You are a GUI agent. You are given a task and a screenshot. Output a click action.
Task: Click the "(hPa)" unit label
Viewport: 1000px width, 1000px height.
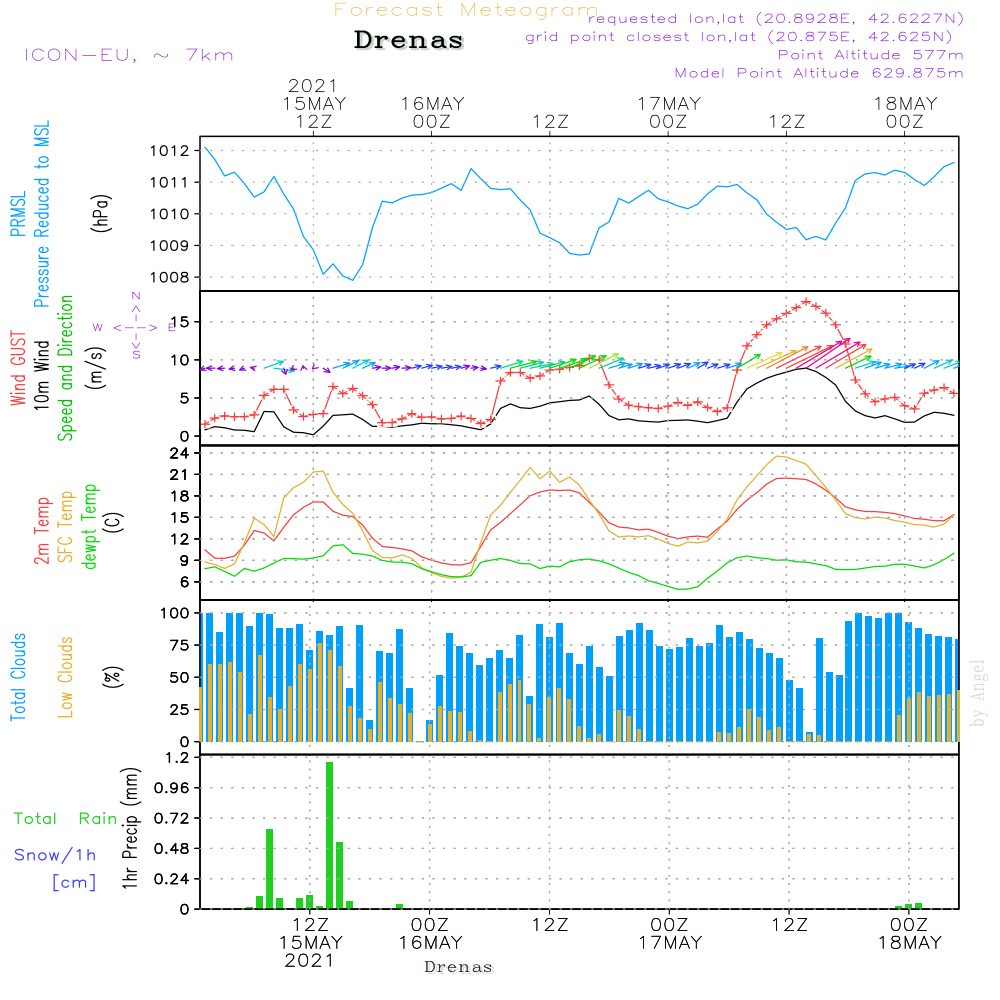click(x=101, y=213)
